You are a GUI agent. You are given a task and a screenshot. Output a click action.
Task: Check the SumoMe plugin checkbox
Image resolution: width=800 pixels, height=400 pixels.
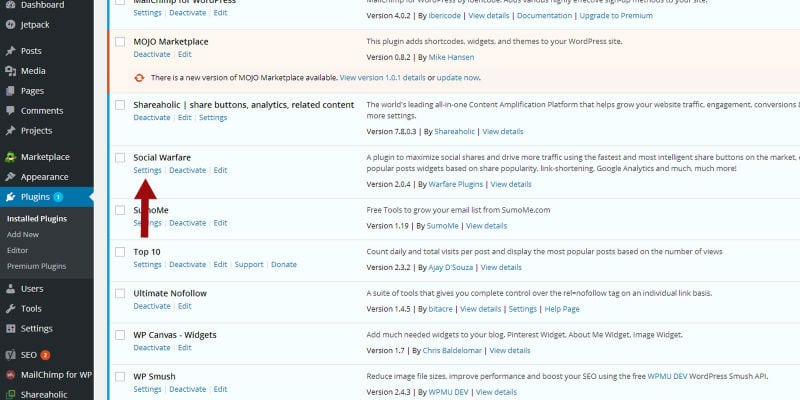coord(120,210)
